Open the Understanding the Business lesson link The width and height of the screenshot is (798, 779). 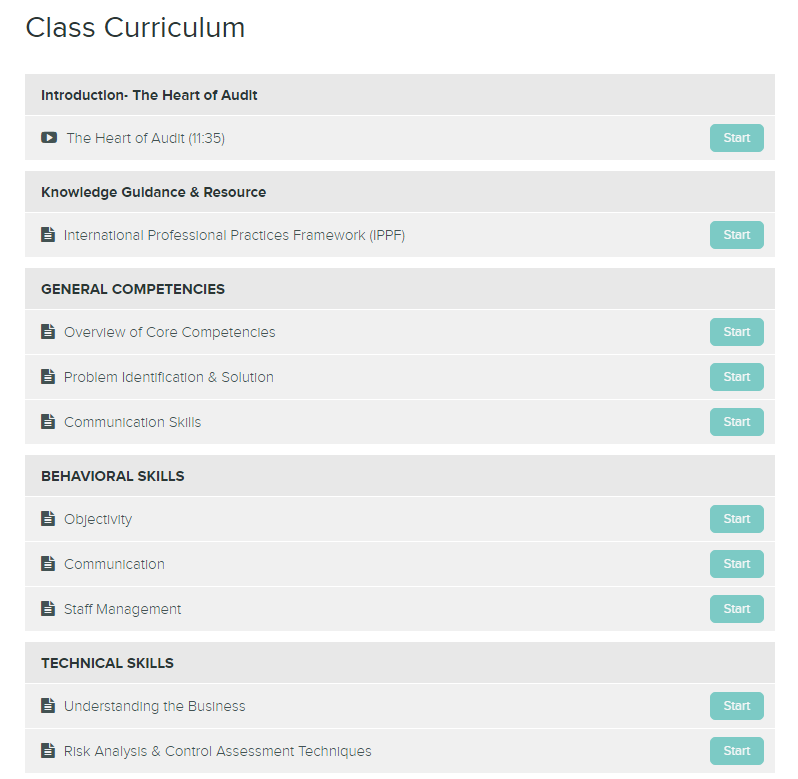coord(154,706)
